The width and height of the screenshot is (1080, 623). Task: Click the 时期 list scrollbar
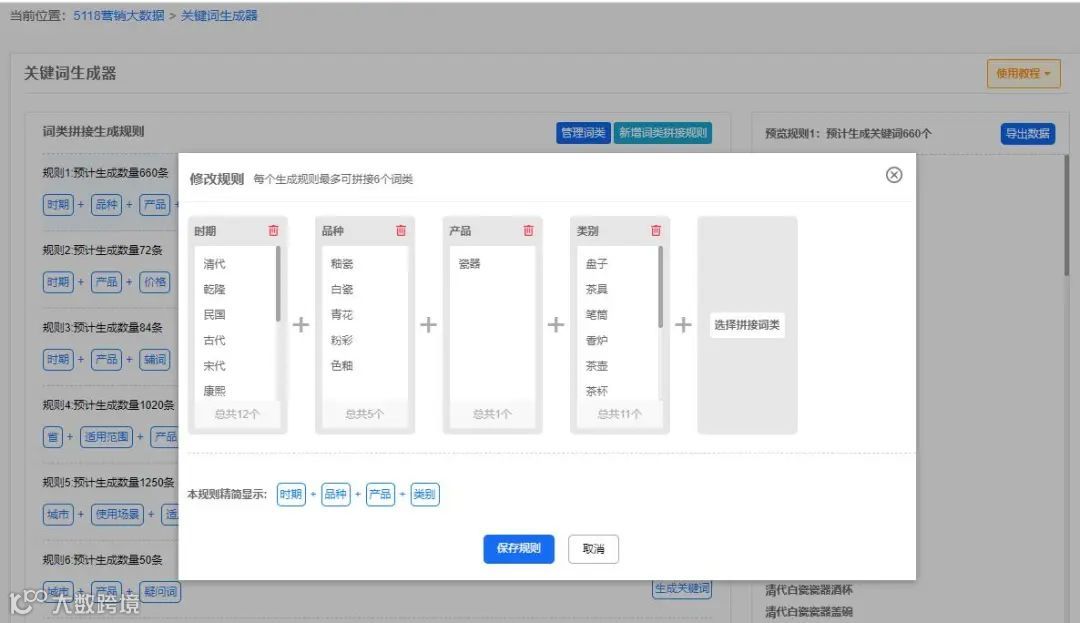click(278, 284)
